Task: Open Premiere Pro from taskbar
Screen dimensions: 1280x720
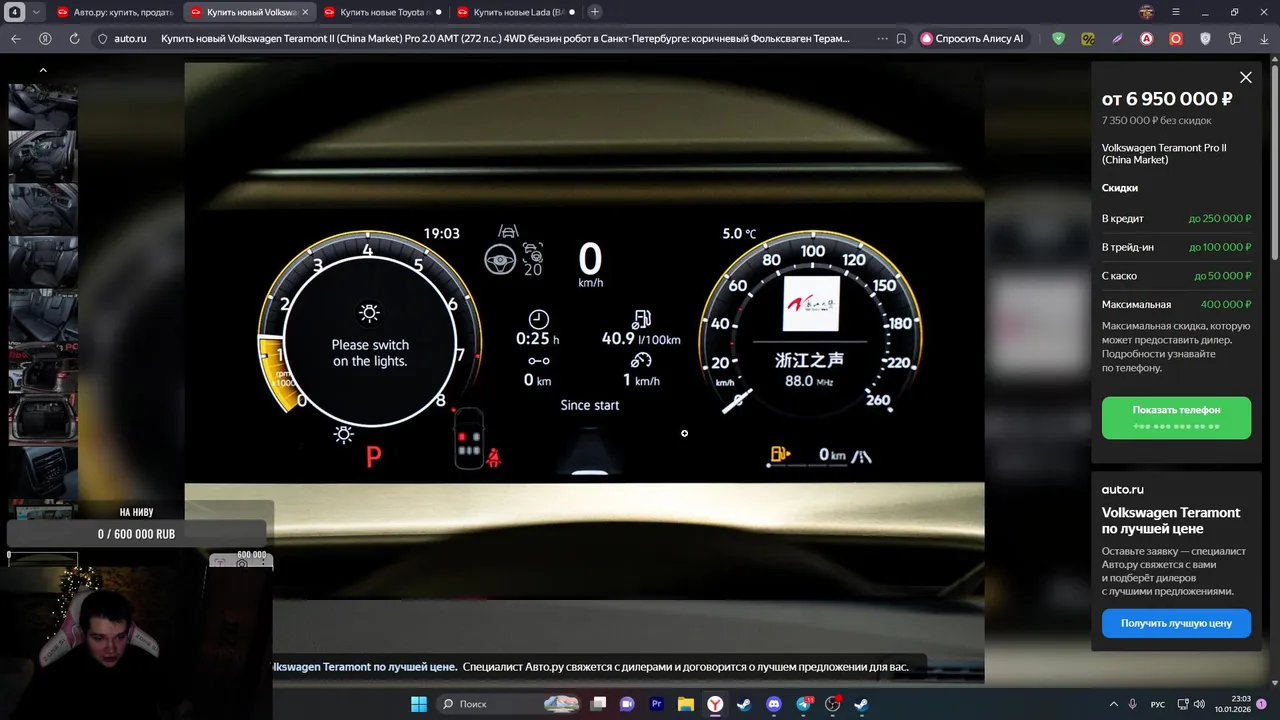Action: tap(657, 704)
